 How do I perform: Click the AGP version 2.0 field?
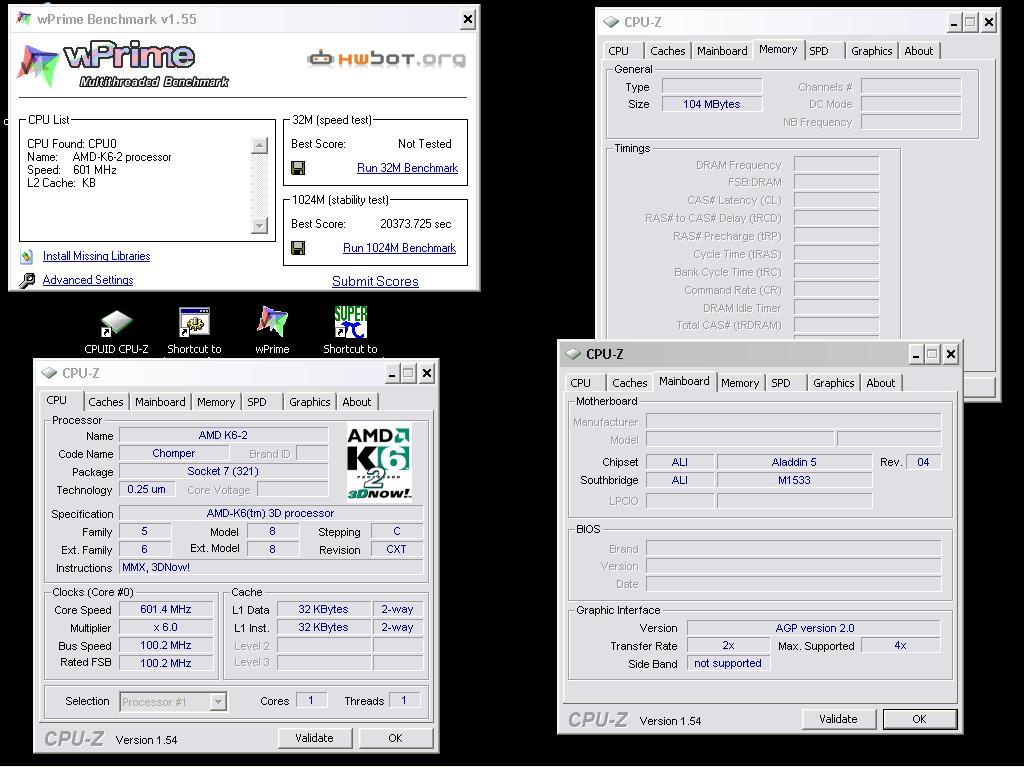tap(814, 628)
